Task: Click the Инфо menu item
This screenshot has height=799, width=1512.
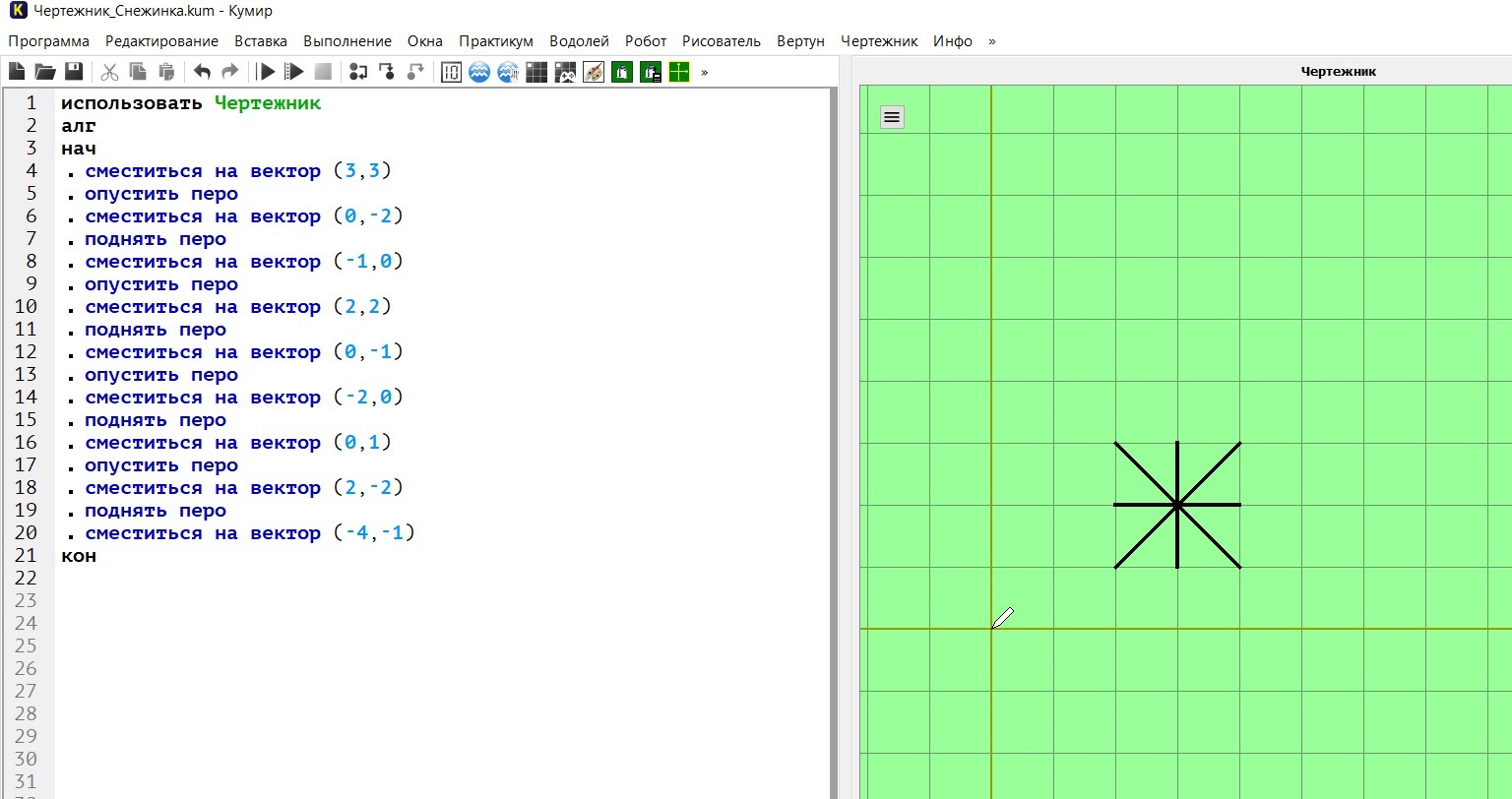Action: (x=952, y=41)
